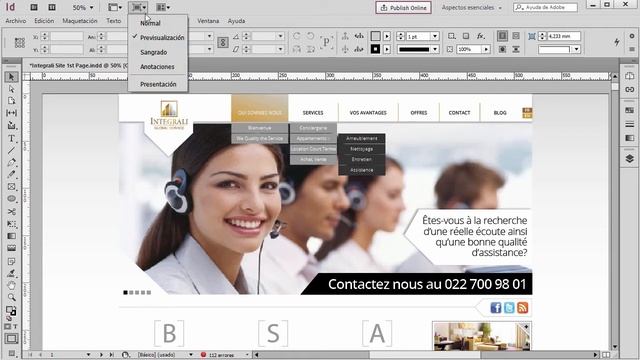
Task: Open the arrange documents dropdown
Action: tap(163, 7)
